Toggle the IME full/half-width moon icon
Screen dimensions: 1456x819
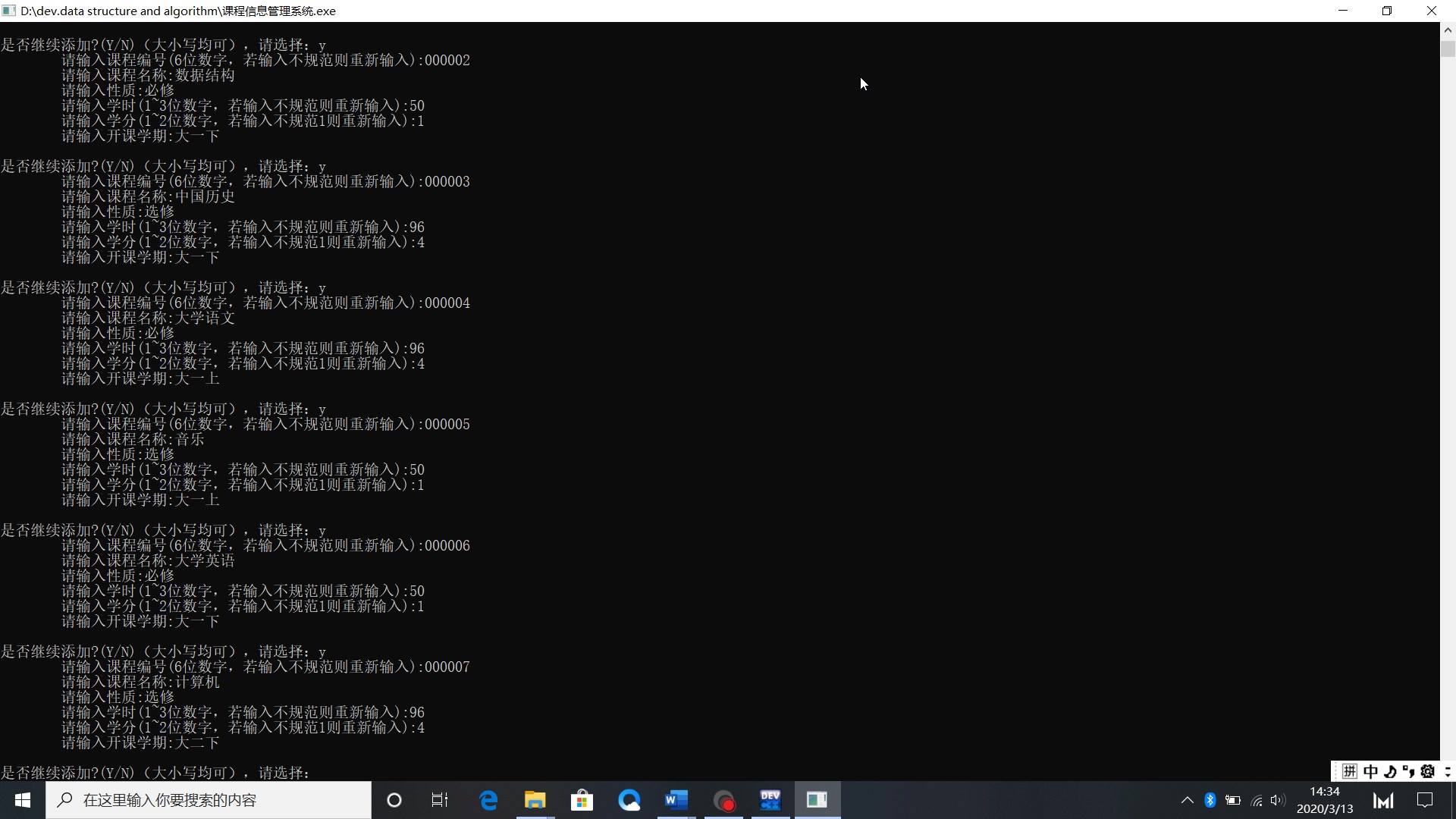pyautogui.click(x=1390, y=771)
